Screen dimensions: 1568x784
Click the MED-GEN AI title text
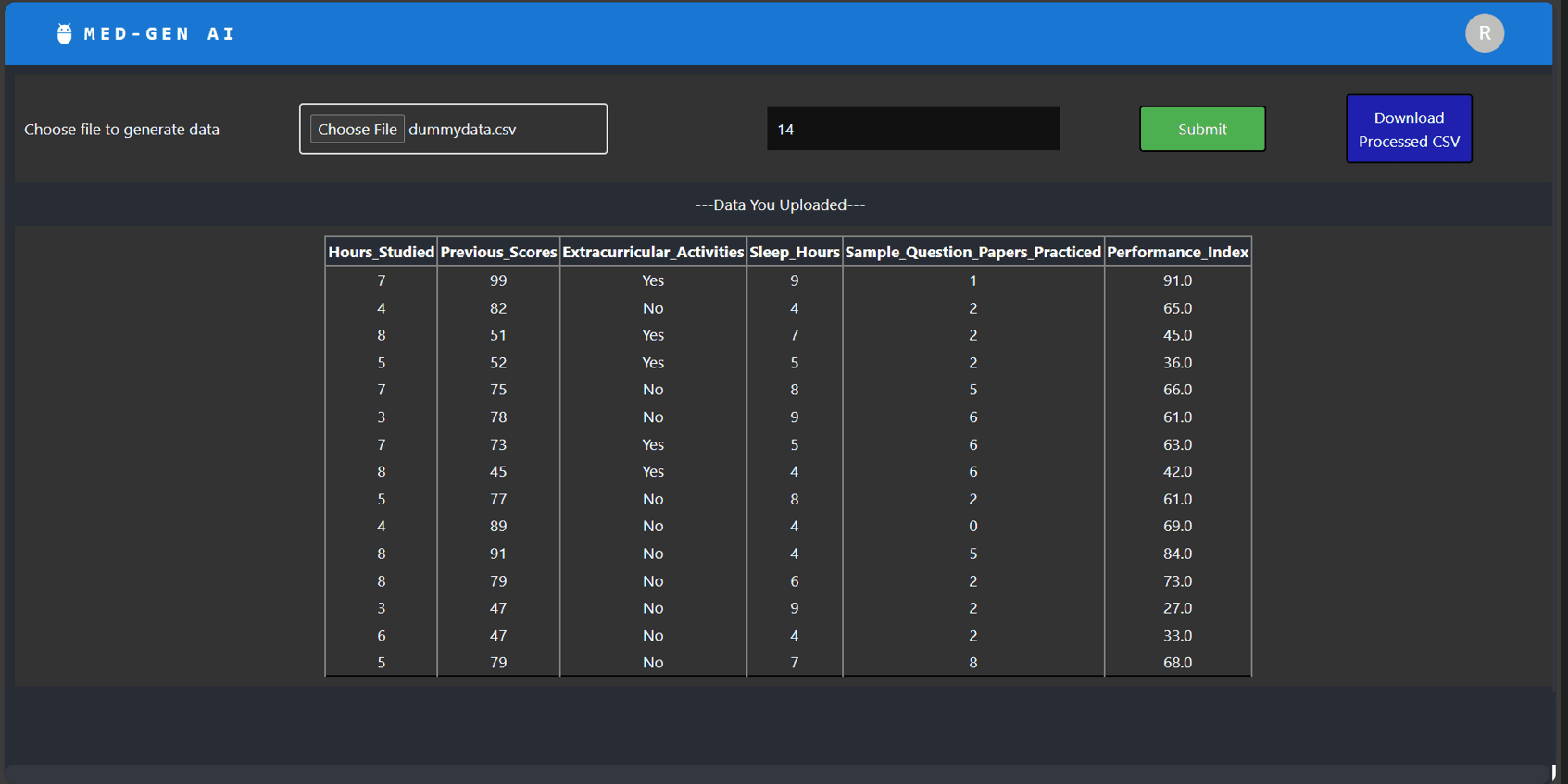click(159, 33)
